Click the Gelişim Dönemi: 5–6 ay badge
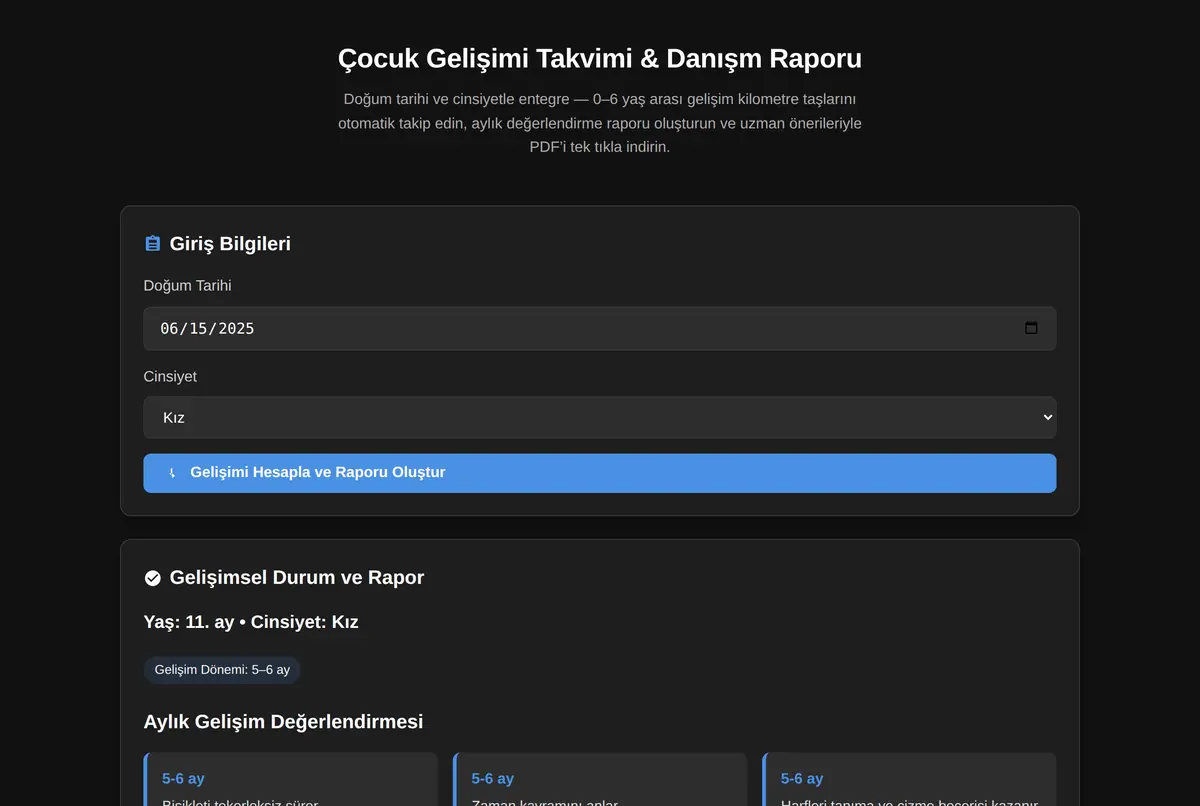 (222, 669)
